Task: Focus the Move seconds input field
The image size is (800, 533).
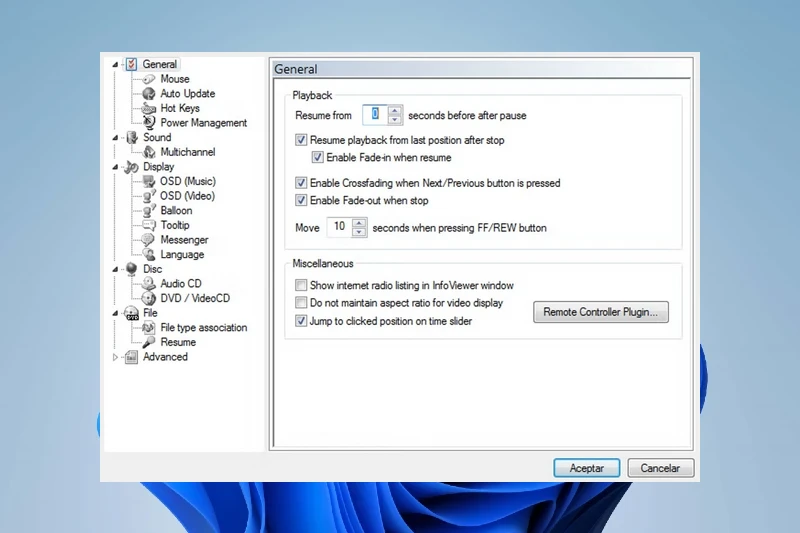Action: [x=340, y=227]
